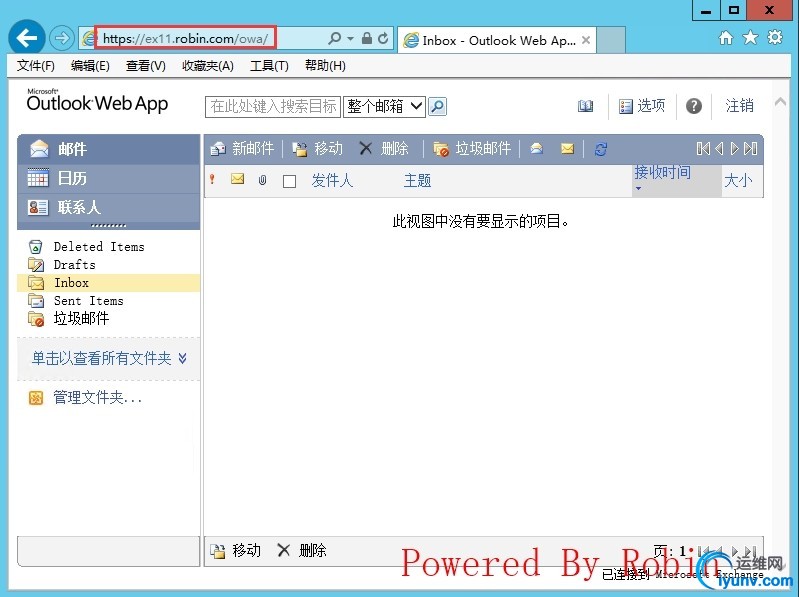Click the search input field
The height and width of the screenshot is (597, 799).
(x=273, y=106)
